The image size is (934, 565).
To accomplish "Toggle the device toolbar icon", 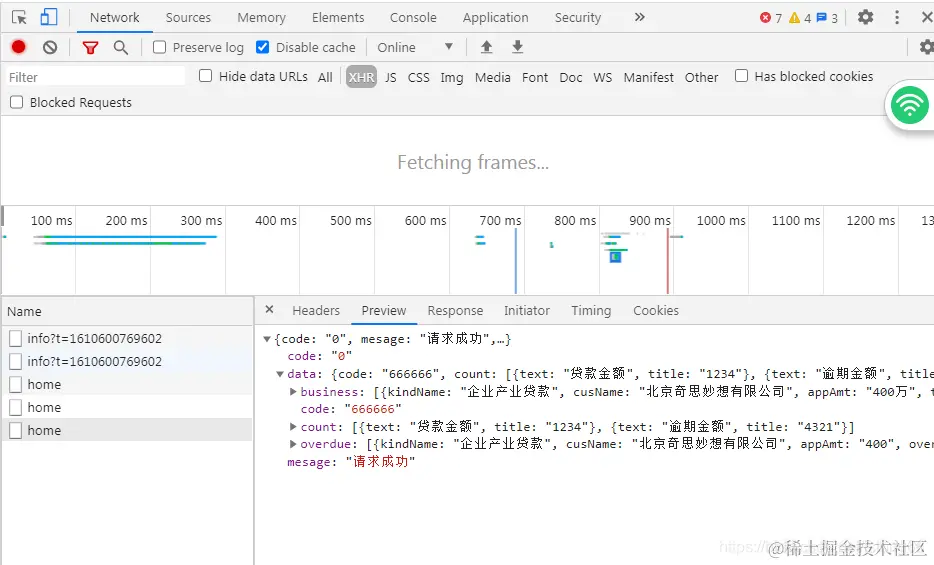I will [48, 17].
